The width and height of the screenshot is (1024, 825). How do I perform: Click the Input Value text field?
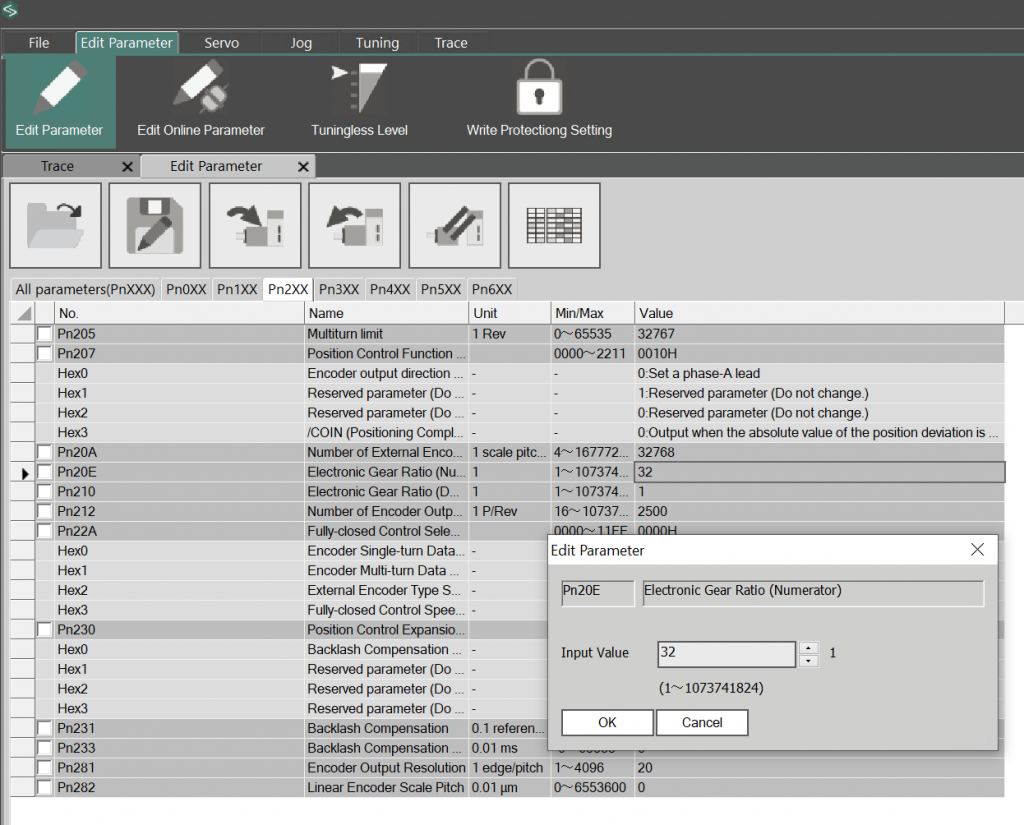(x=726, y=654)
